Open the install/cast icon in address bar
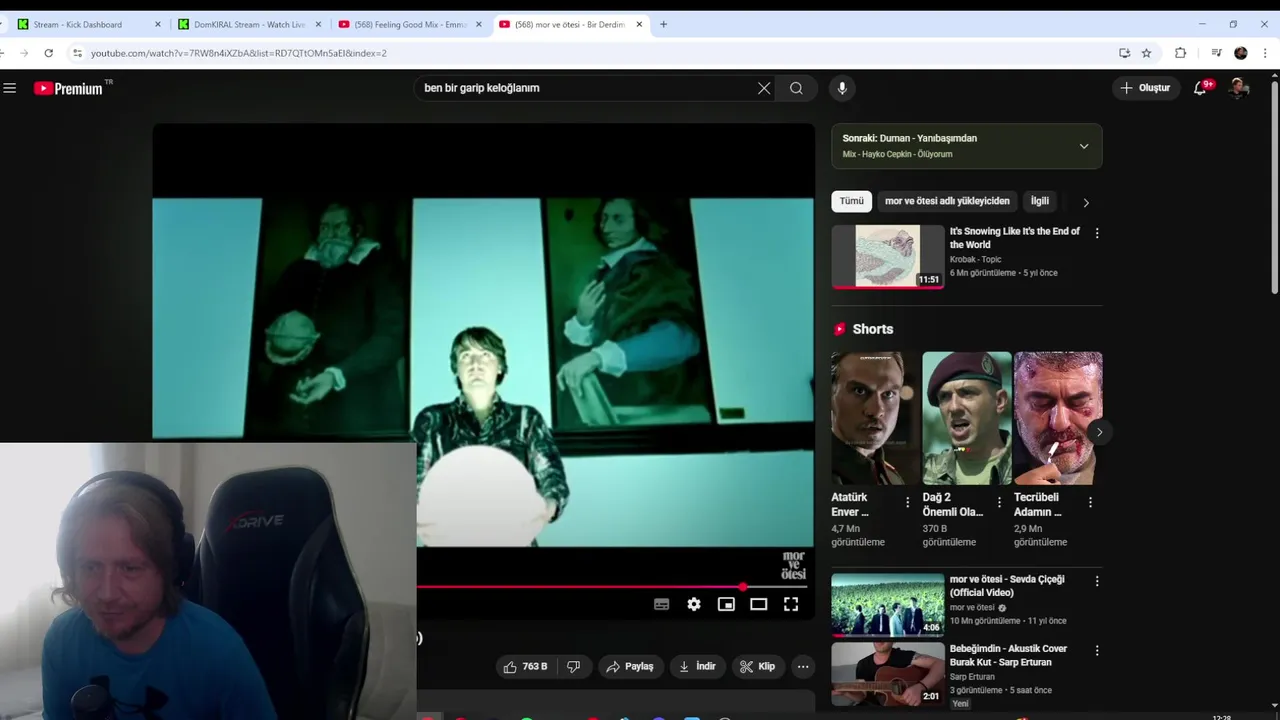This screenshot has height=720, width=1280. pos(1125,53)
